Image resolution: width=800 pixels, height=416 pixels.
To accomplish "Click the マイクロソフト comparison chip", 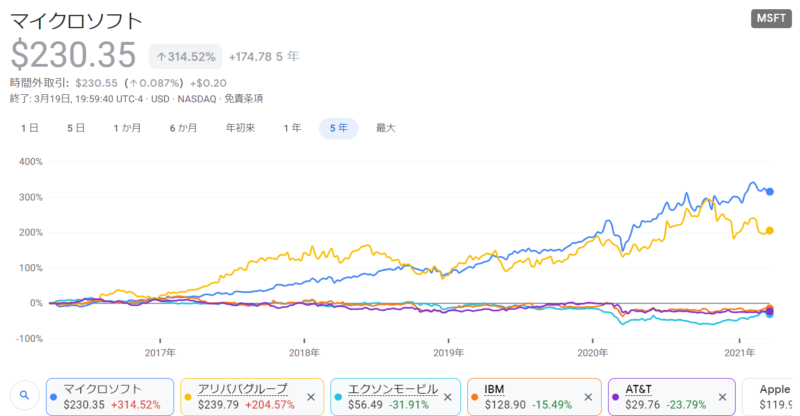I will [110, 397].
